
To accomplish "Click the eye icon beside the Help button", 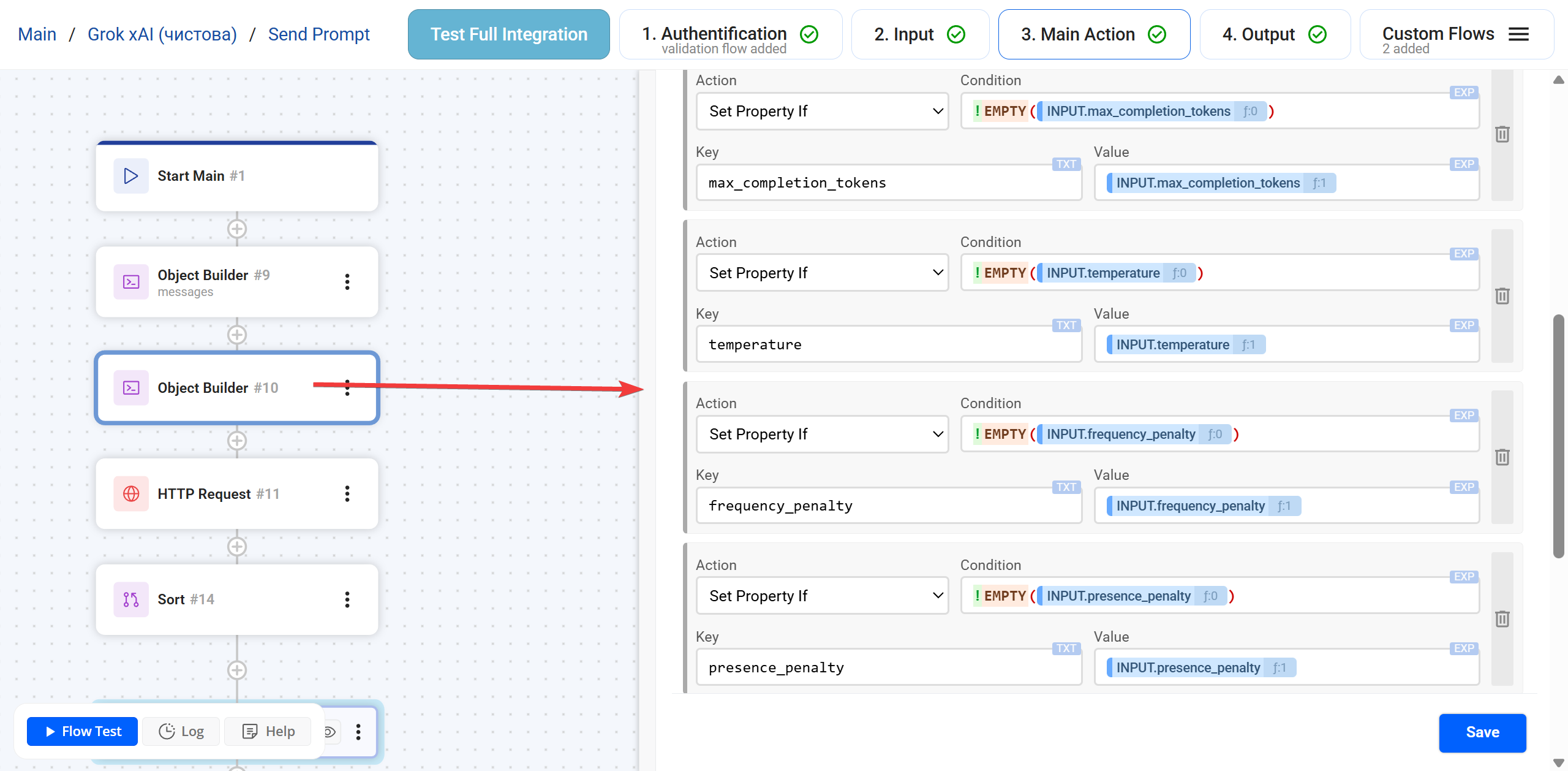I will [330, 731].
